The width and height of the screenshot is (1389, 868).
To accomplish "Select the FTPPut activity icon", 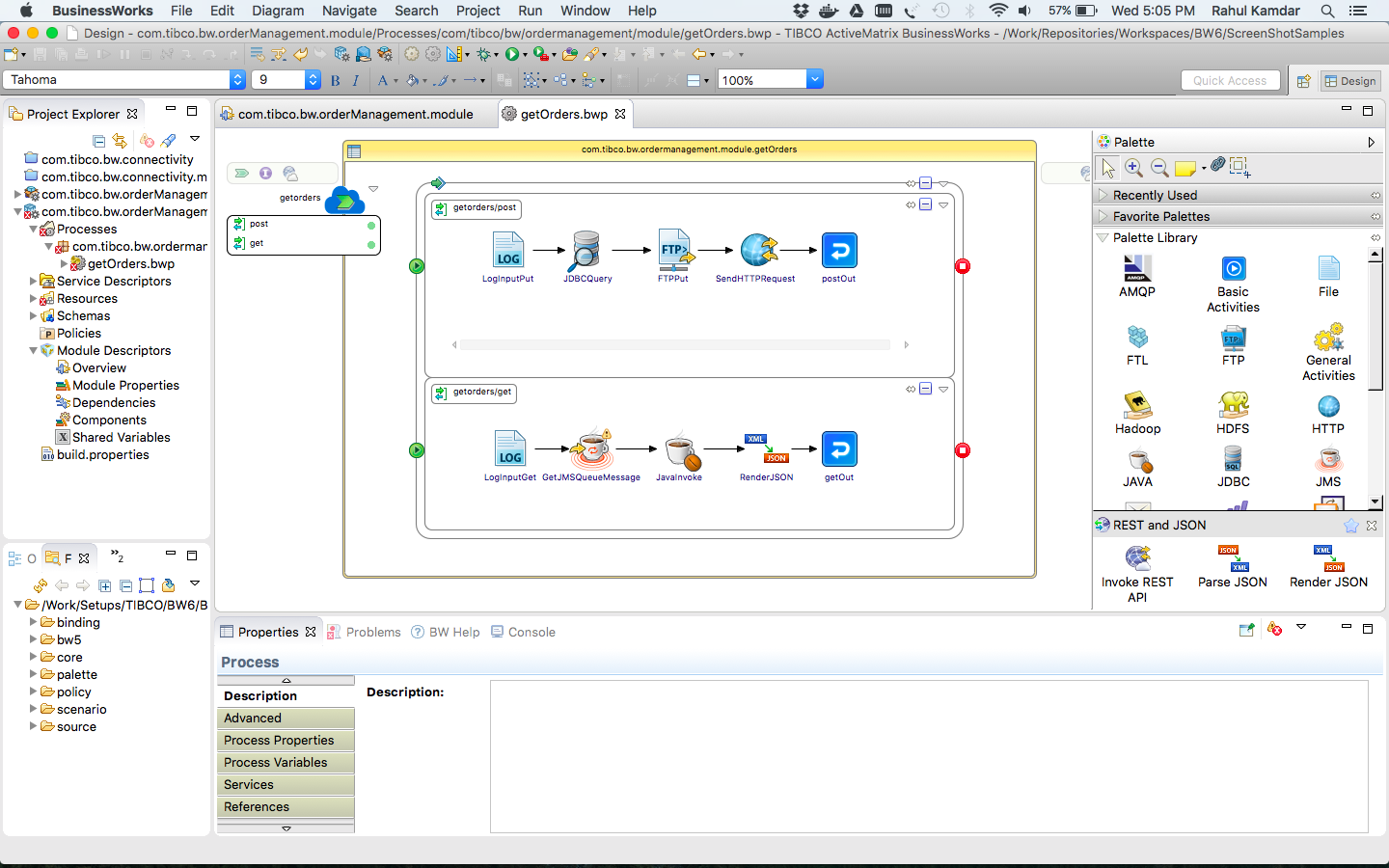I will (674, 251).
